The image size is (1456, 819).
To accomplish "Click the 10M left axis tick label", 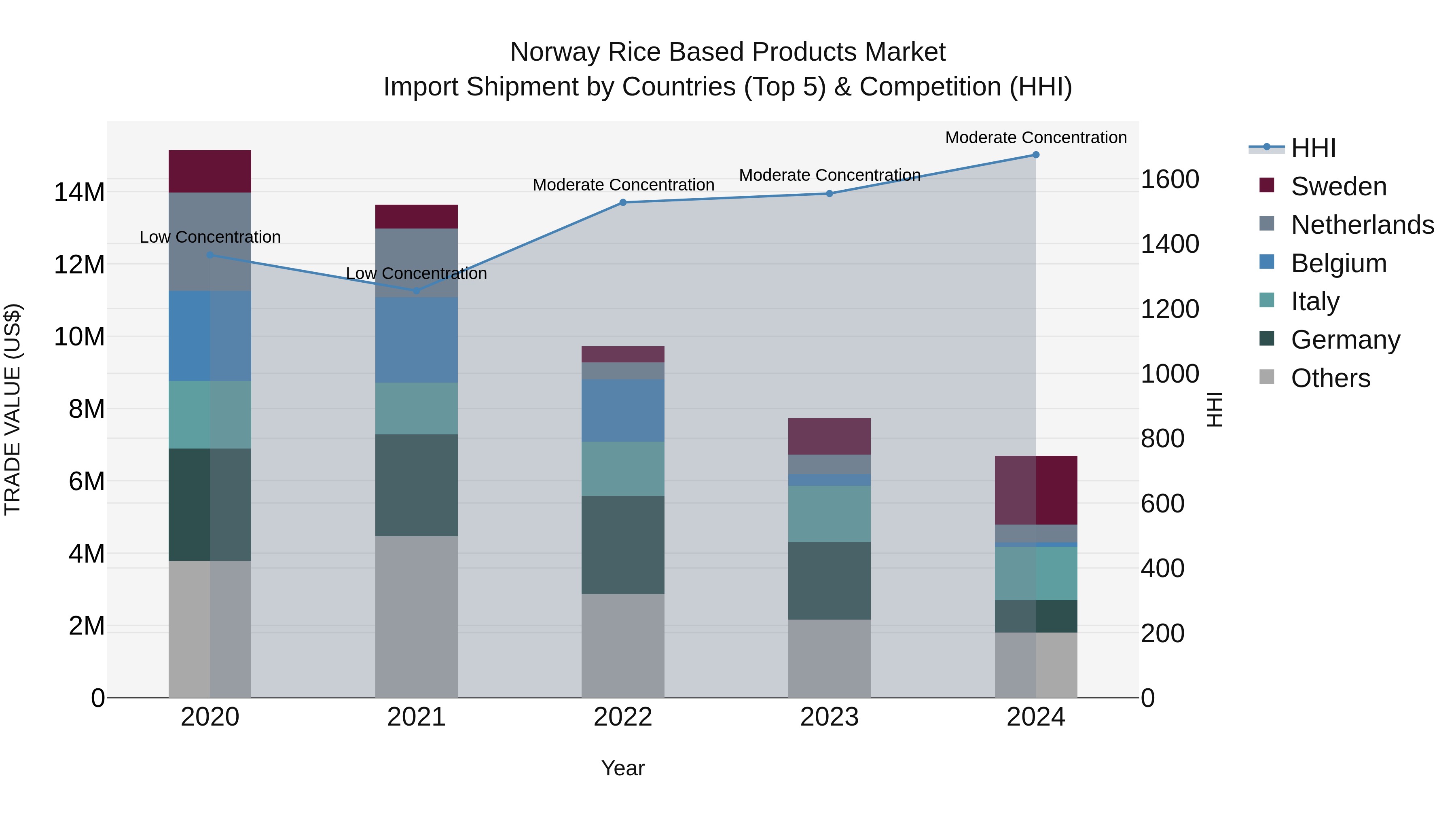I will pyautogui.click(x=79, y=337).
